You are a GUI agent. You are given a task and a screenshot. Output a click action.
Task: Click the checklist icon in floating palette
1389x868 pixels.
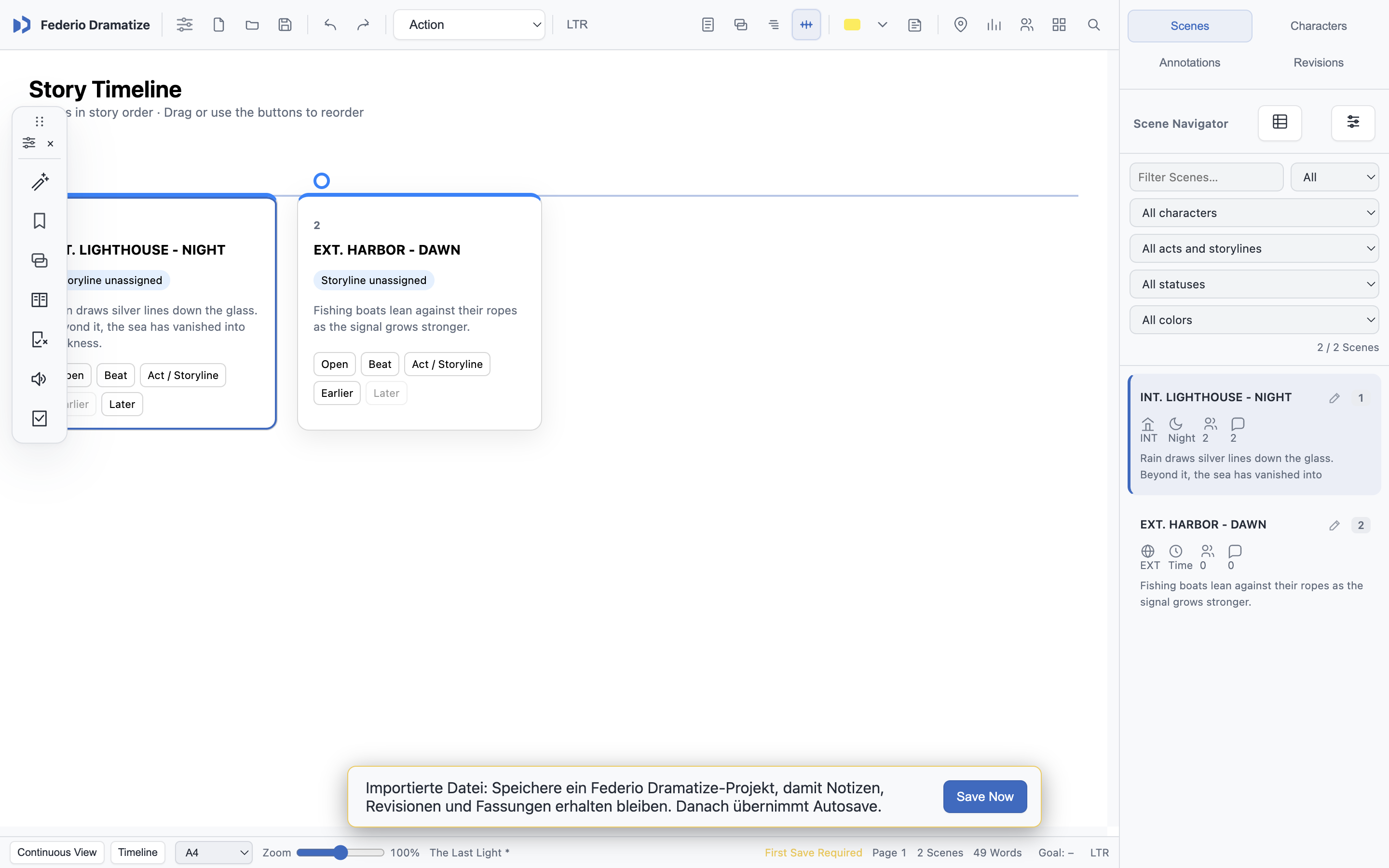pos(40,419)
